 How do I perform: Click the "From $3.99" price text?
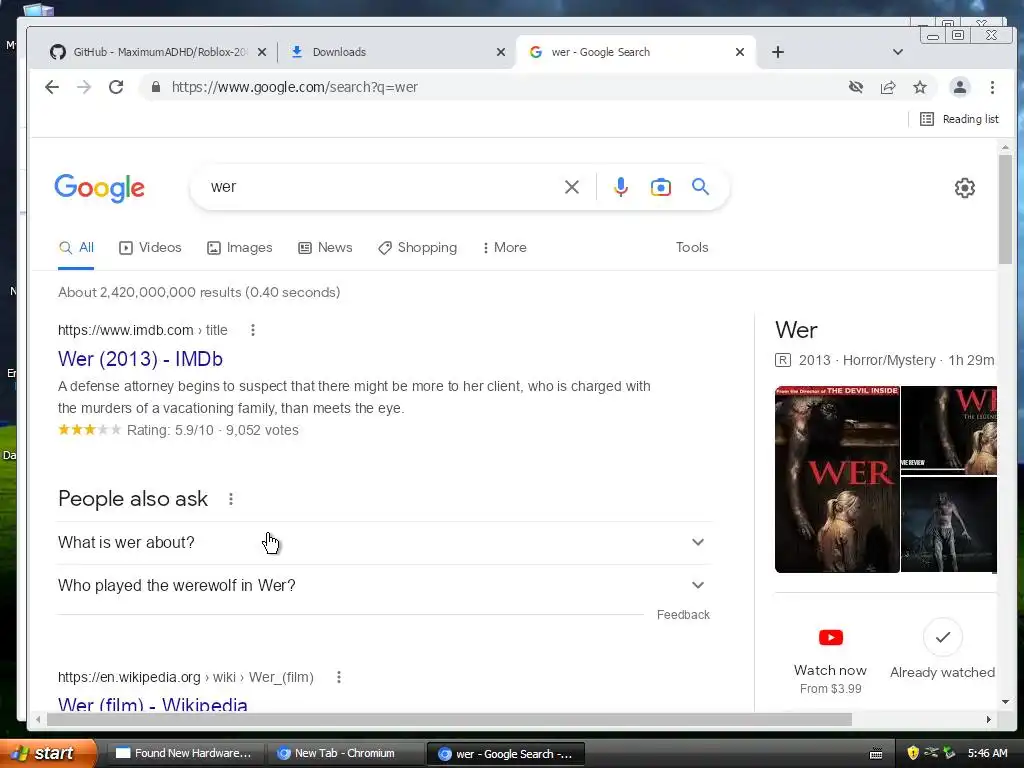coord(831,689)
